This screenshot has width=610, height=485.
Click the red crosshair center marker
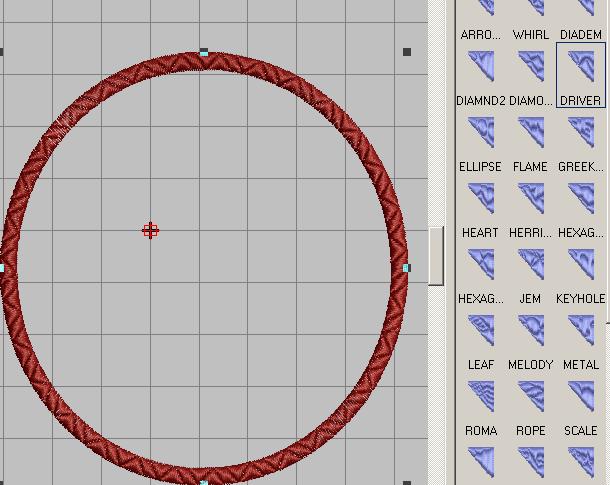151,231
